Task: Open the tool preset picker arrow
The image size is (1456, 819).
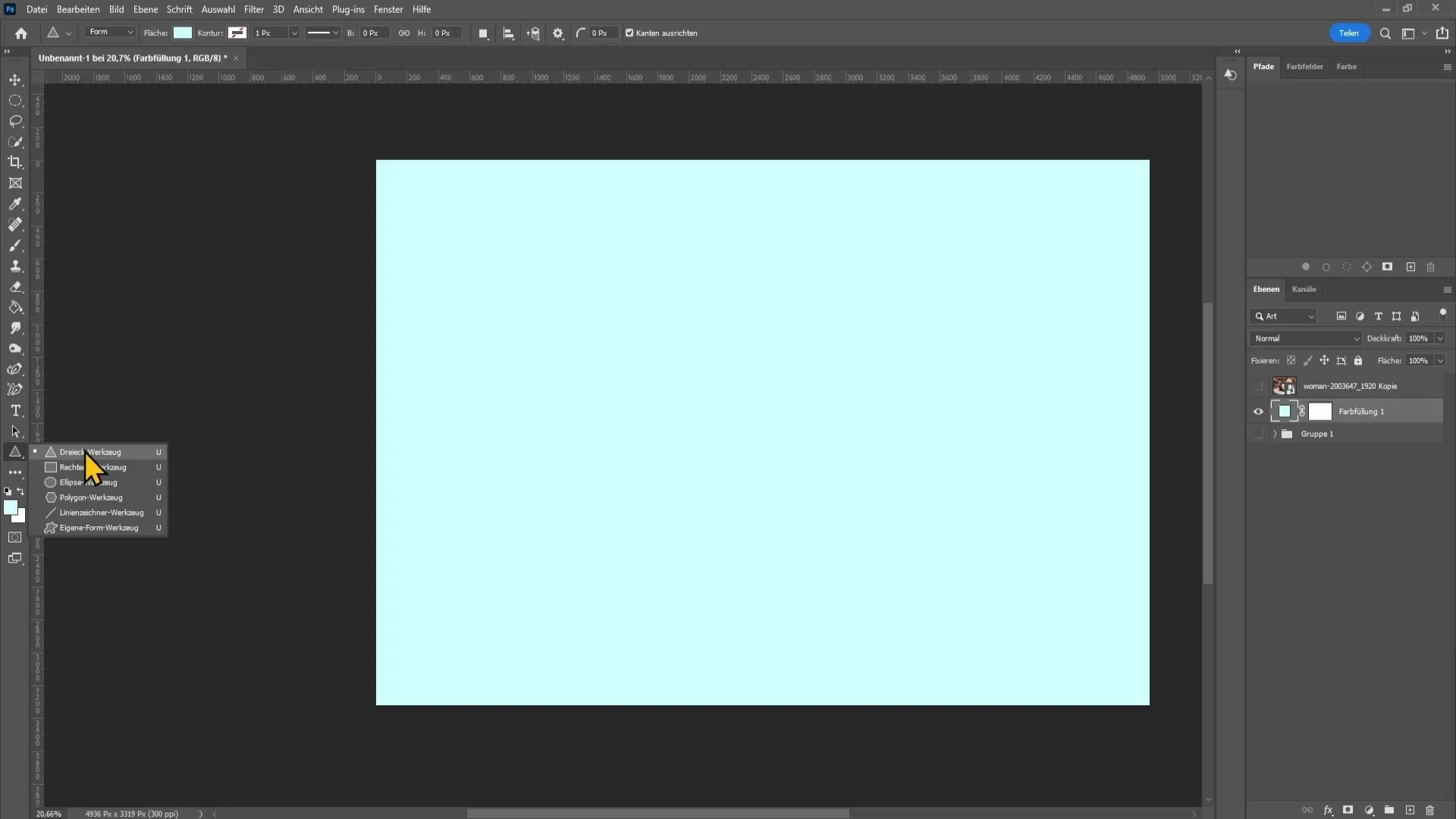Action: [x=68, y=33]
